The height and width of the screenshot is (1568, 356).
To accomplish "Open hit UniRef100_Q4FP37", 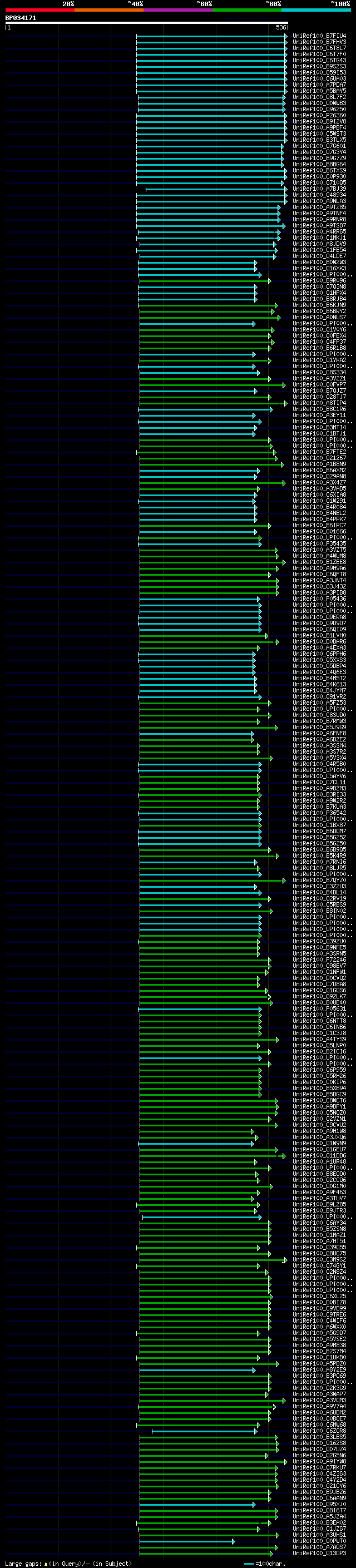I will tap(319, 342).
